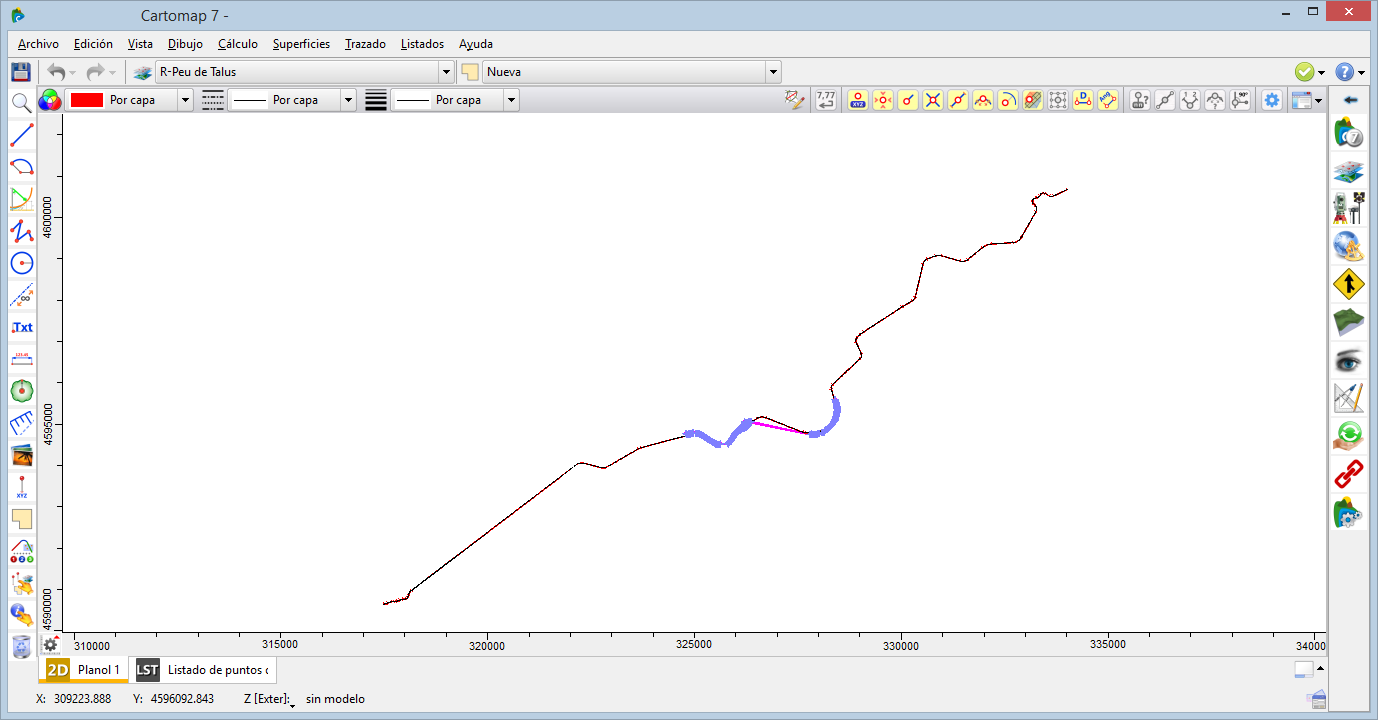The image size is (1378, 720).
Task: Select the magnifier zoom tool
Action: [x=20, y=102]
